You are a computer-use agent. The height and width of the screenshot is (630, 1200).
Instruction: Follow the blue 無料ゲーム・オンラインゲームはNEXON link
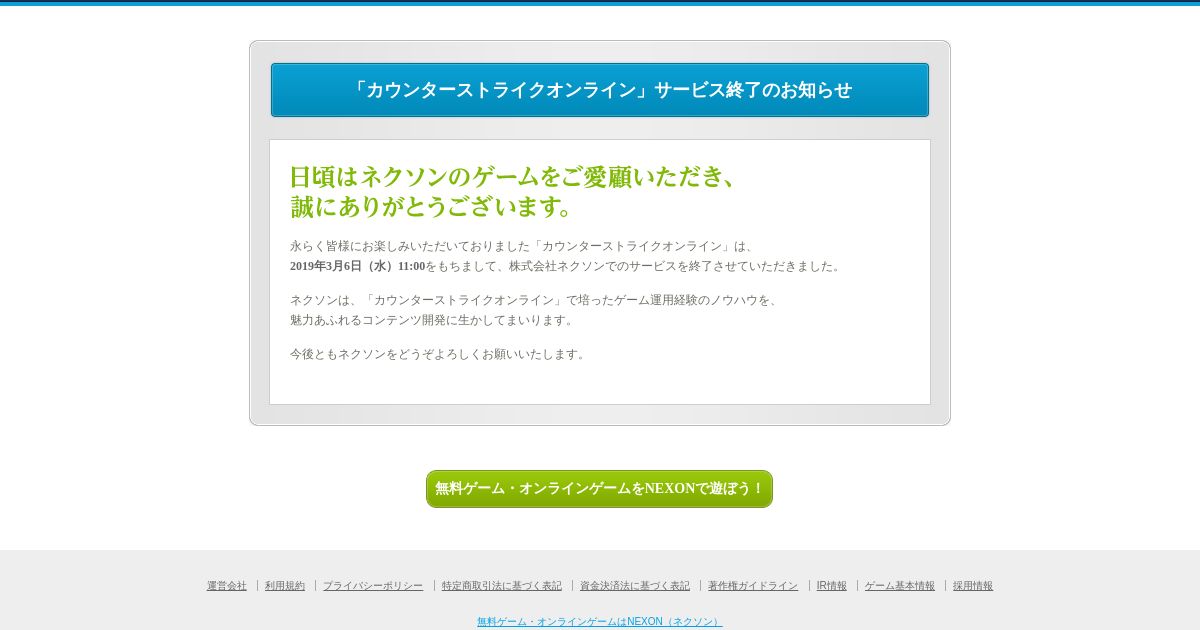pyautogui.click(x=599, y=622)
